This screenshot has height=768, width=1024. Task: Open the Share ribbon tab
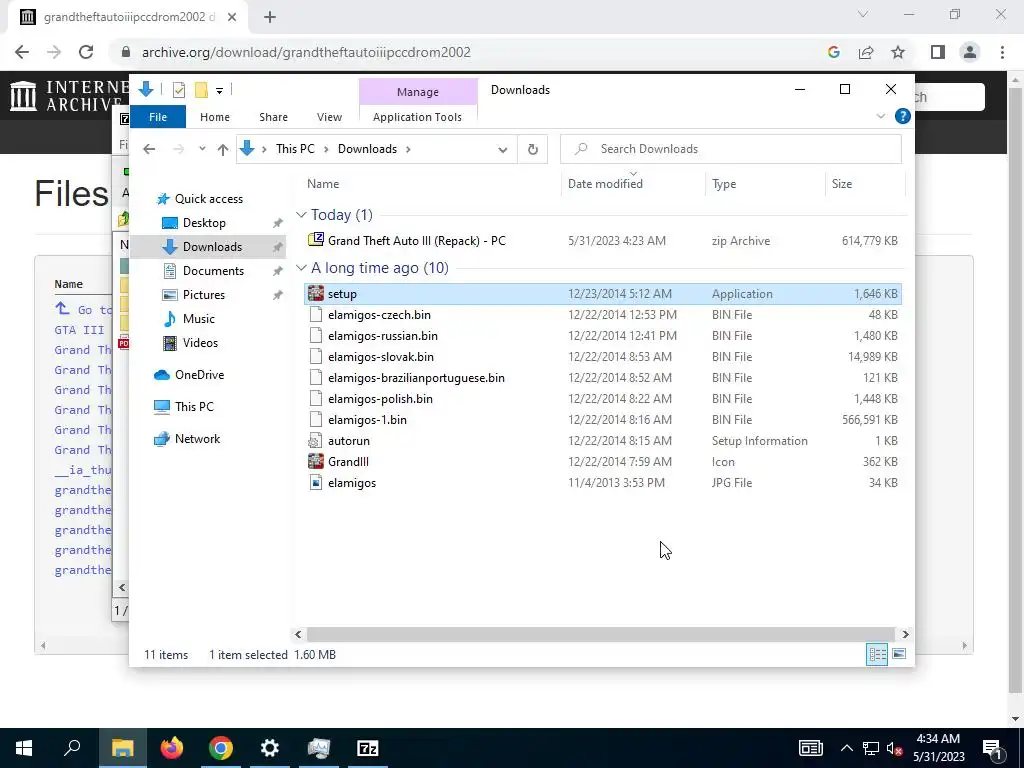tap(273, 117)
